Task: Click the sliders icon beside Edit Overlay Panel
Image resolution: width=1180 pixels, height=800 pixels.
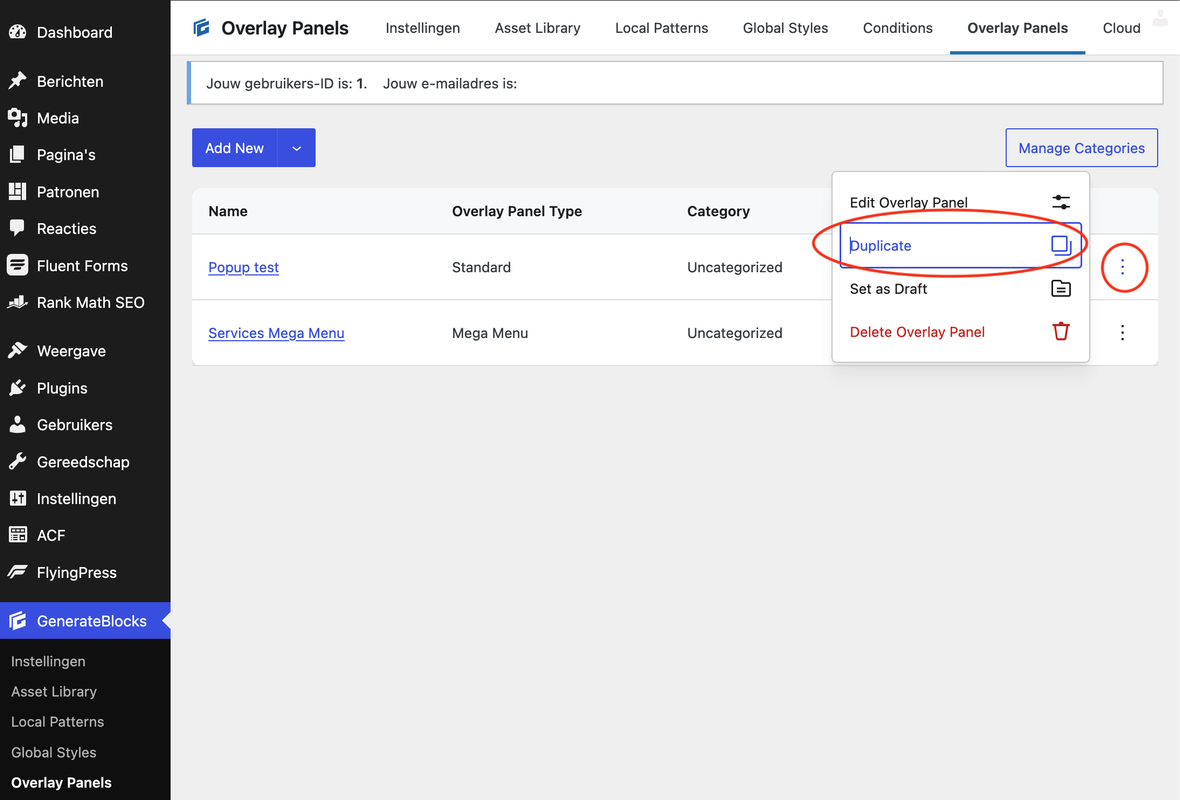Action: coord(1060,202)
